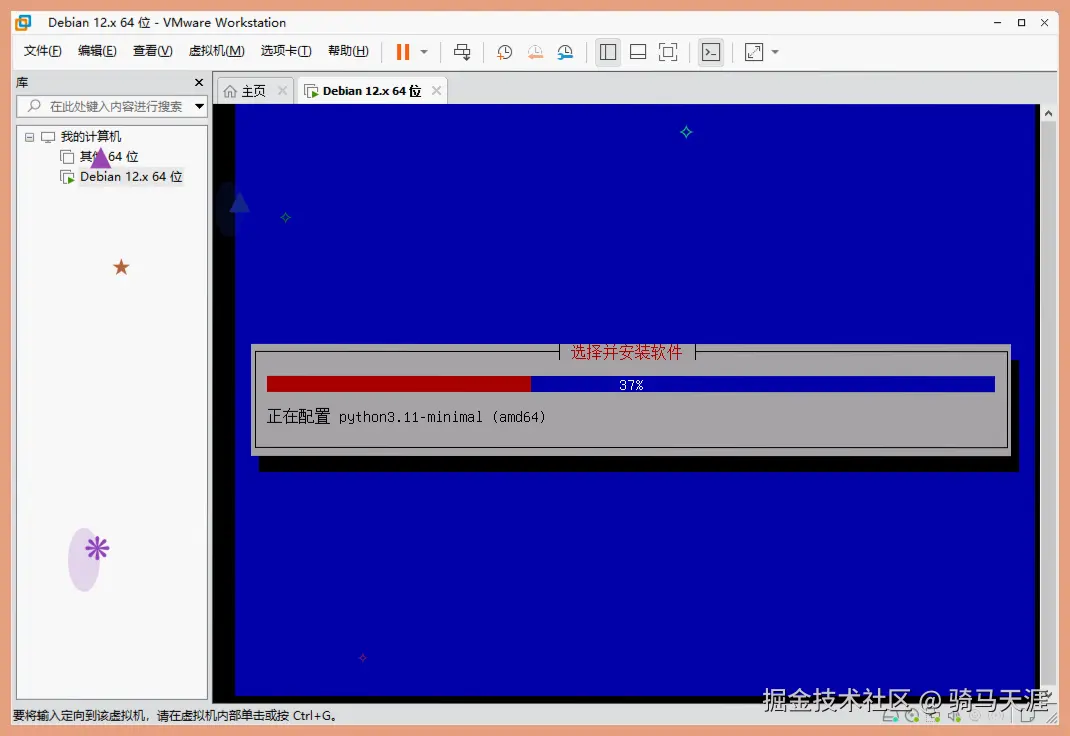Screen dimensions: 1070x736
Task: Click the search magnifier icon in library
Action: 34,106
